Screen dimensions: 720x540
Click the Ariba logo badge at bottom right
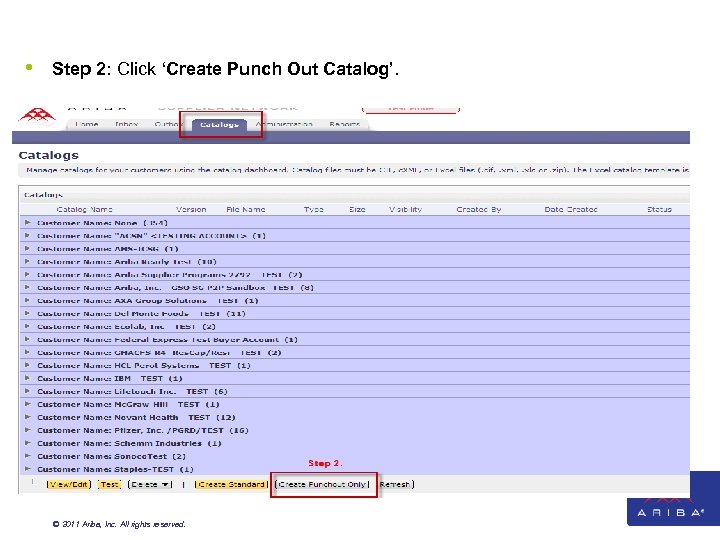coord(670,512)
